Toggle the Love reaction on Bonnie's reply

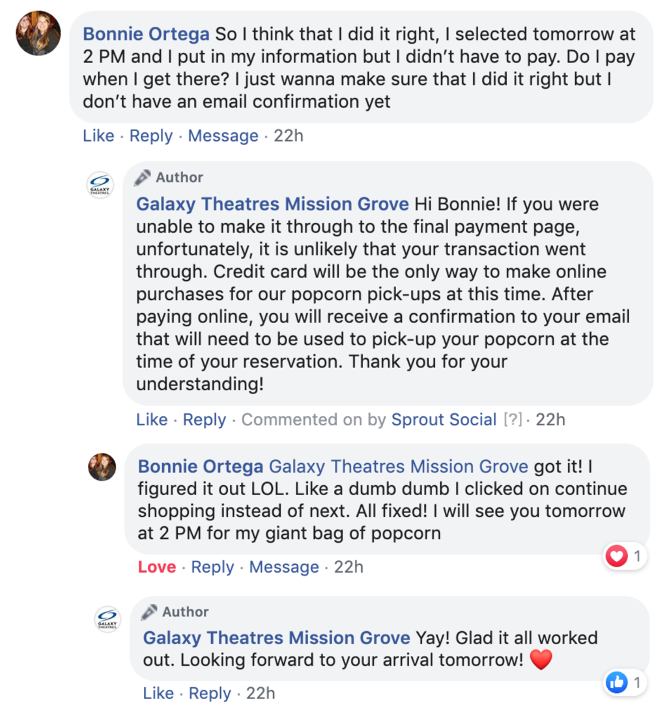(x=157, y=567)
